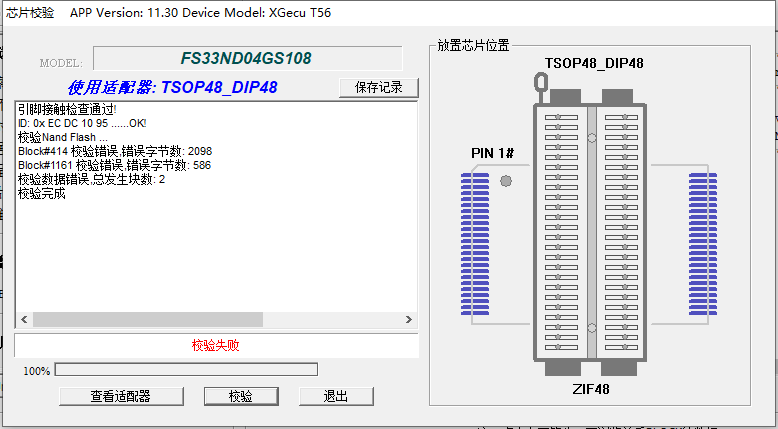Select the Block#1161 error log line
Viewport: 778px width, 429px height.
click(114, 165)
